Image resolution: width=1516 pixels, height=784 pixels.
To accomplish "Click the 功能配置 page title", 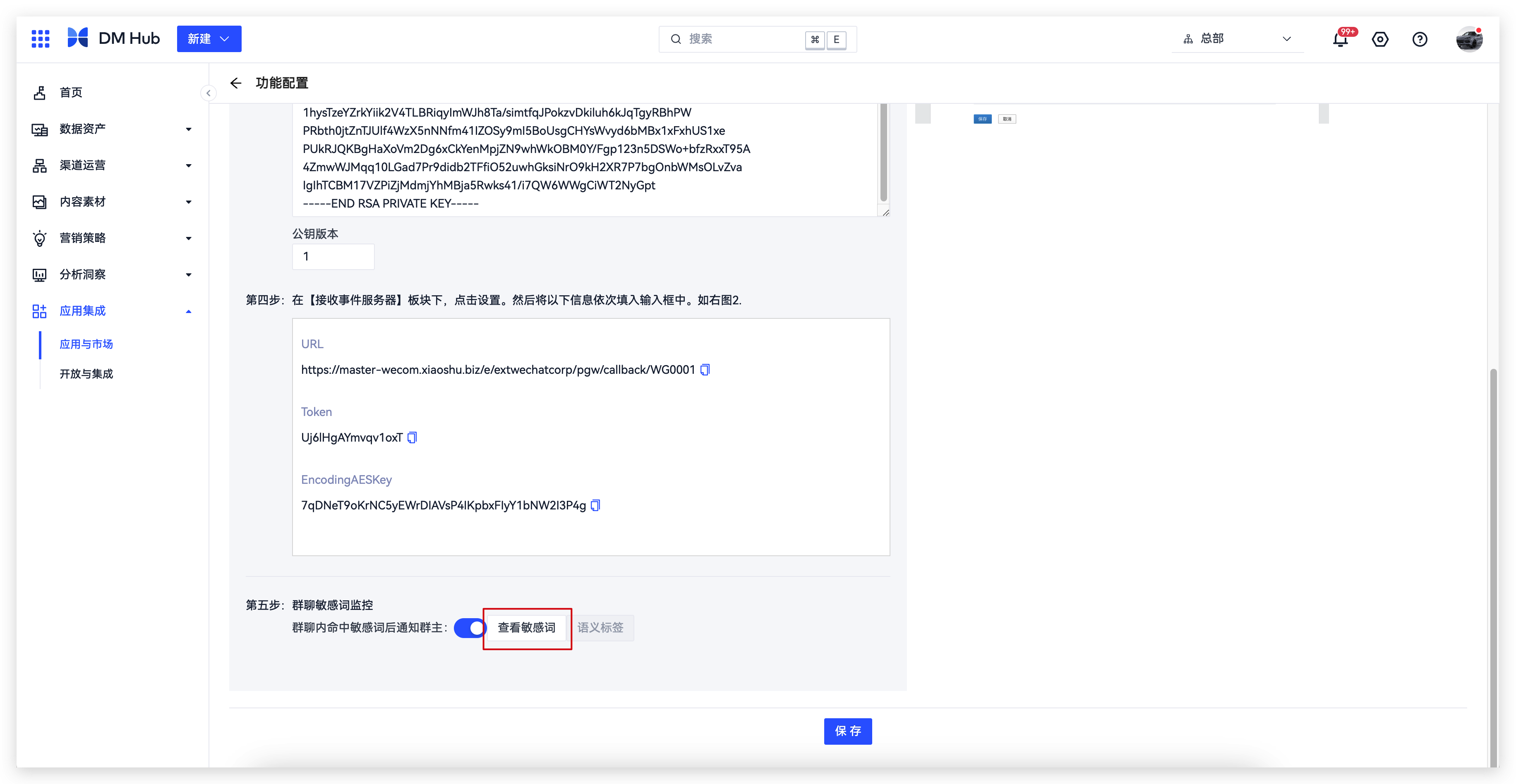I will [282, 83].
